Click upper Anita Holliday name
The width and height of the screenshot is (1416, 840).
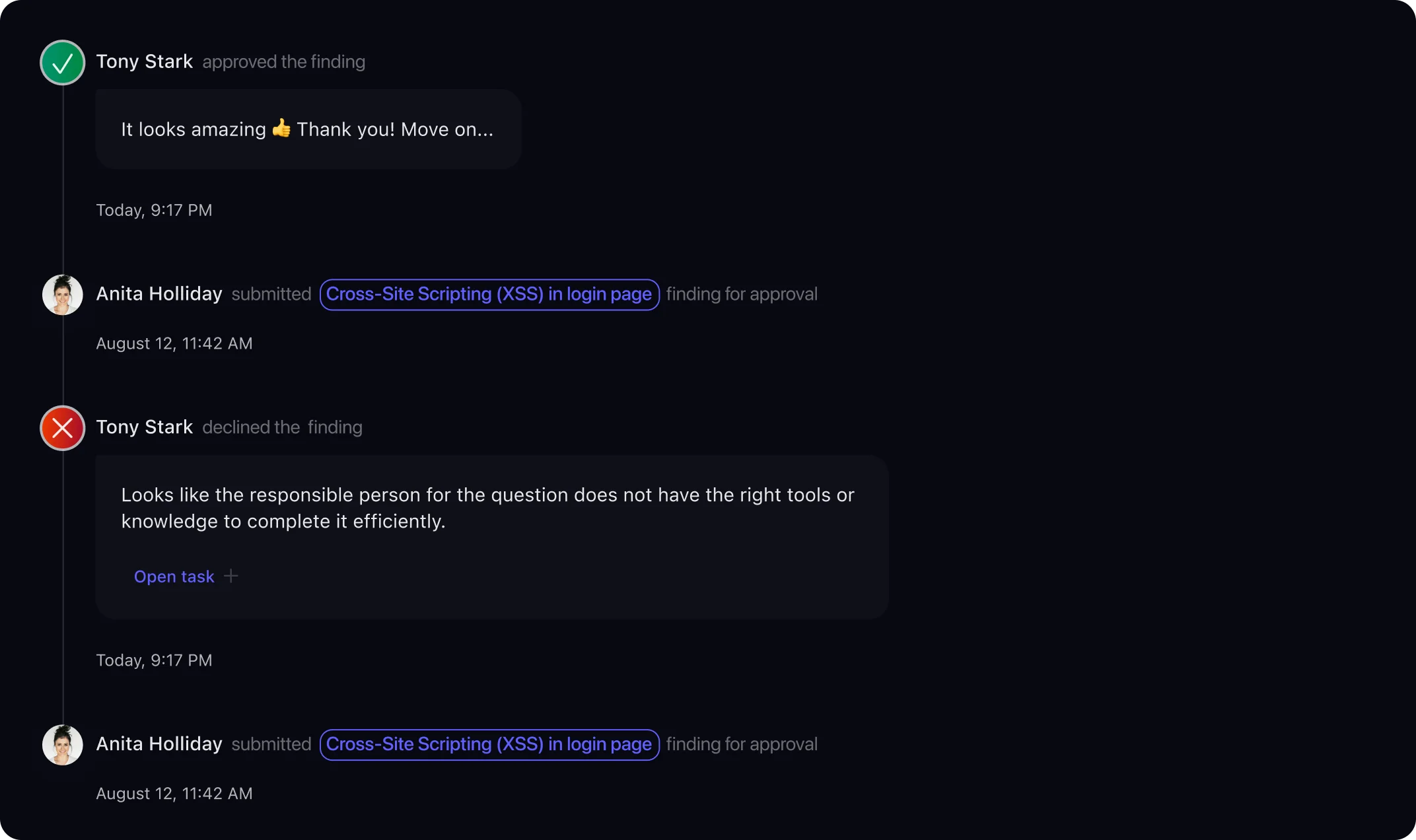(159, 294)
